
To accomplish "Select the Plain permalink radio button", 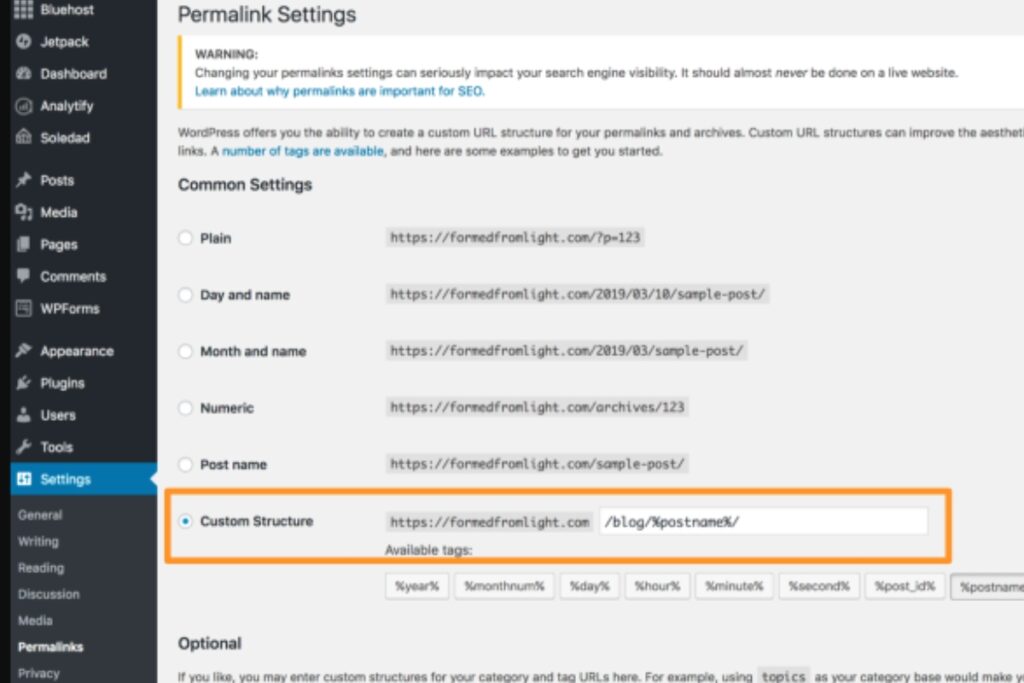I will click(185, 238).
